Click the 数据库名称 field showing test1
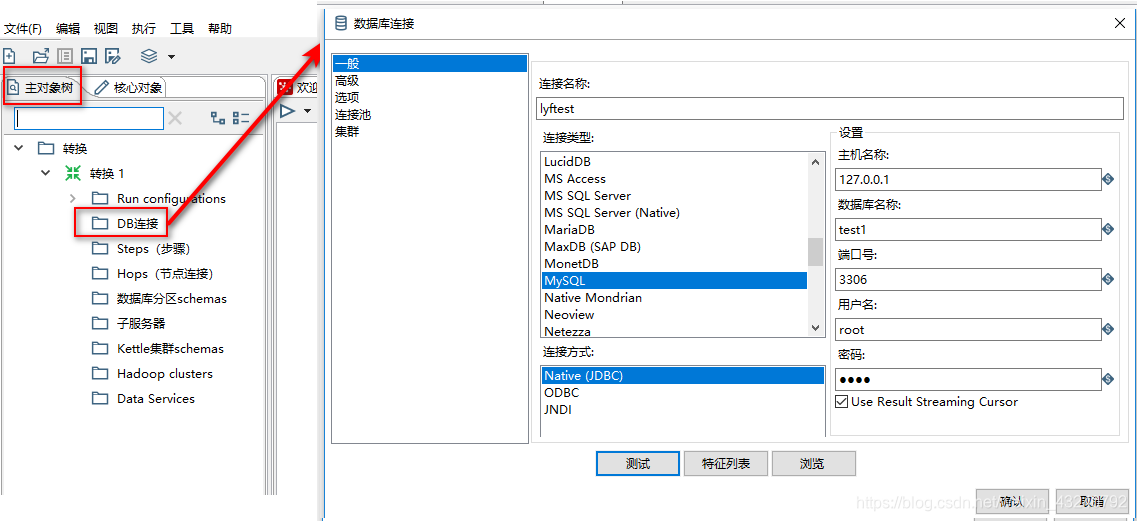Image resolution: width=1137 pixels, height=521 pixels. 968,229
